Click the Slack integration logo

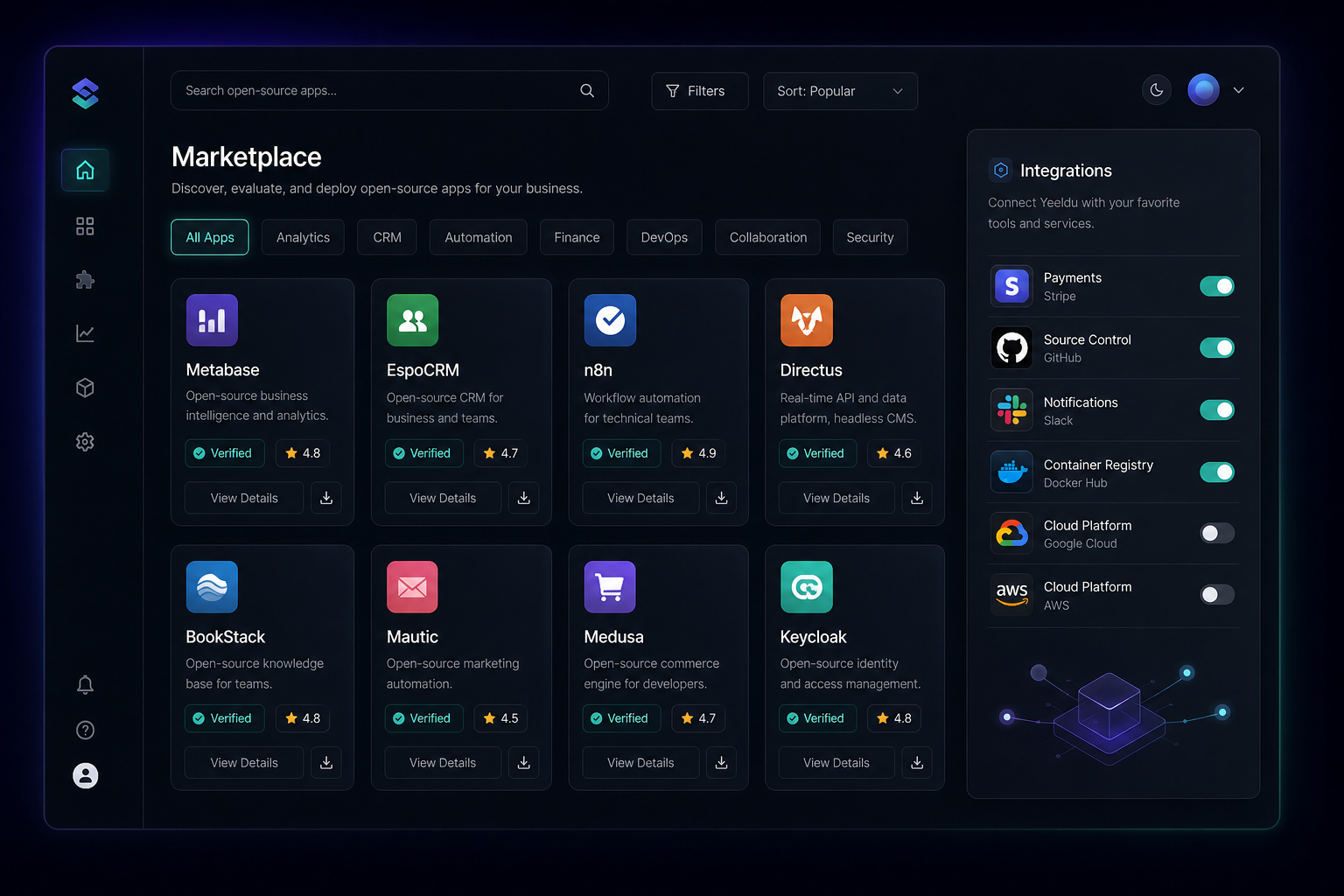click(x=1011, y=410)
